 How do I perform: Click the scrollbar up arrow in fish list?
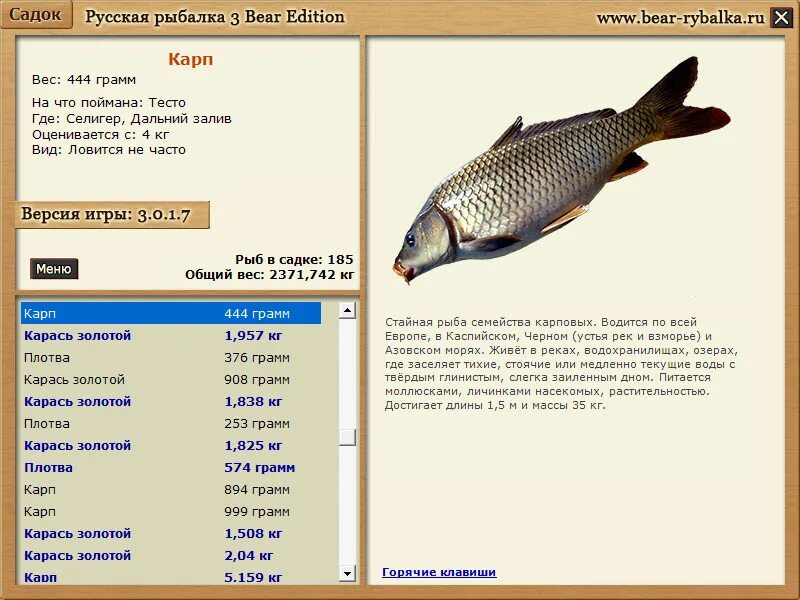click(347, 310)
